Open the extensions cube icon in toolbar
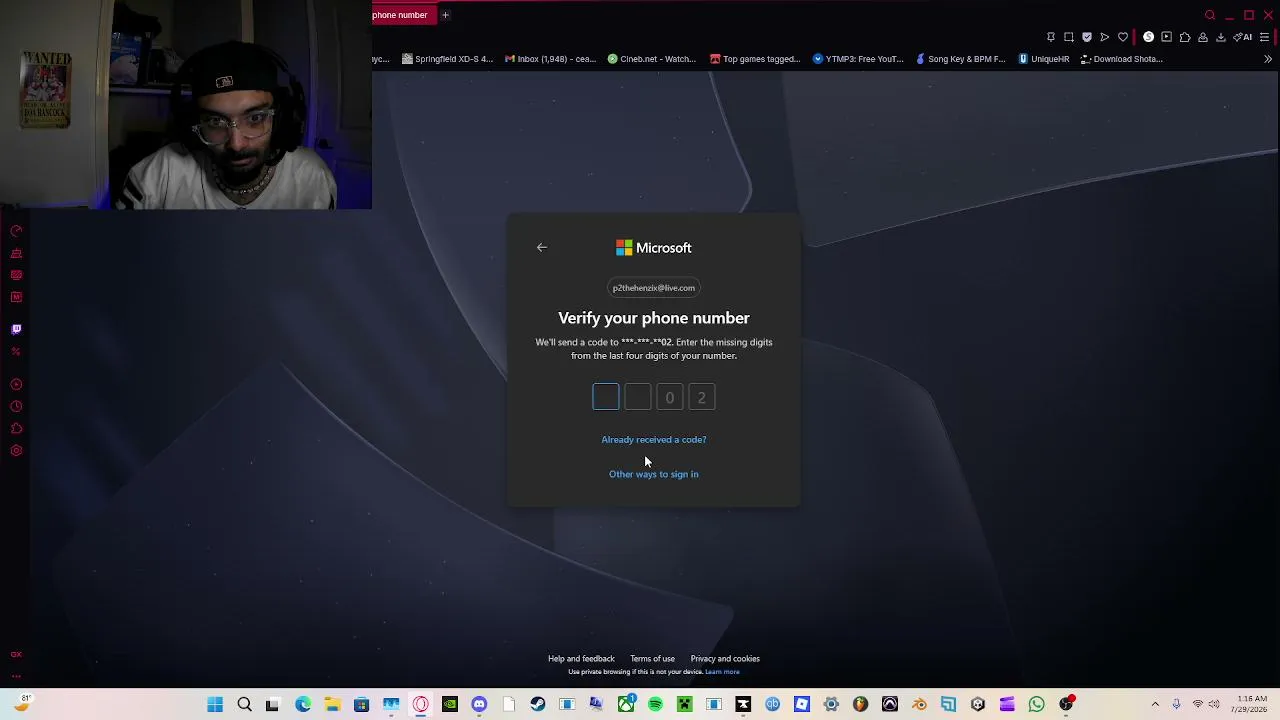1280x720 pixels. (1185, 37)
